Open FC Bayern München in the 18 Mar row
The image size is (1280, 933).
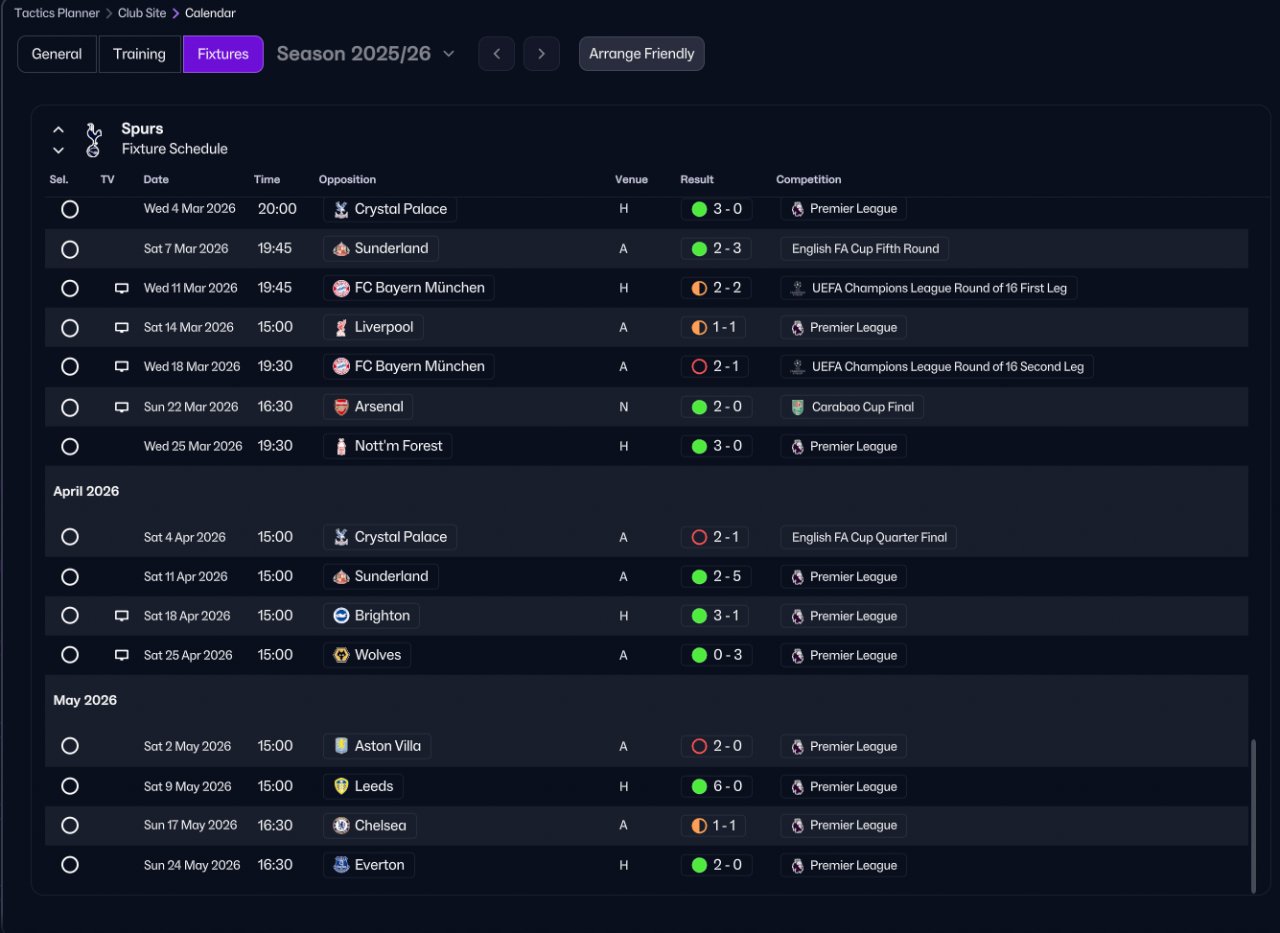point(409,367)
